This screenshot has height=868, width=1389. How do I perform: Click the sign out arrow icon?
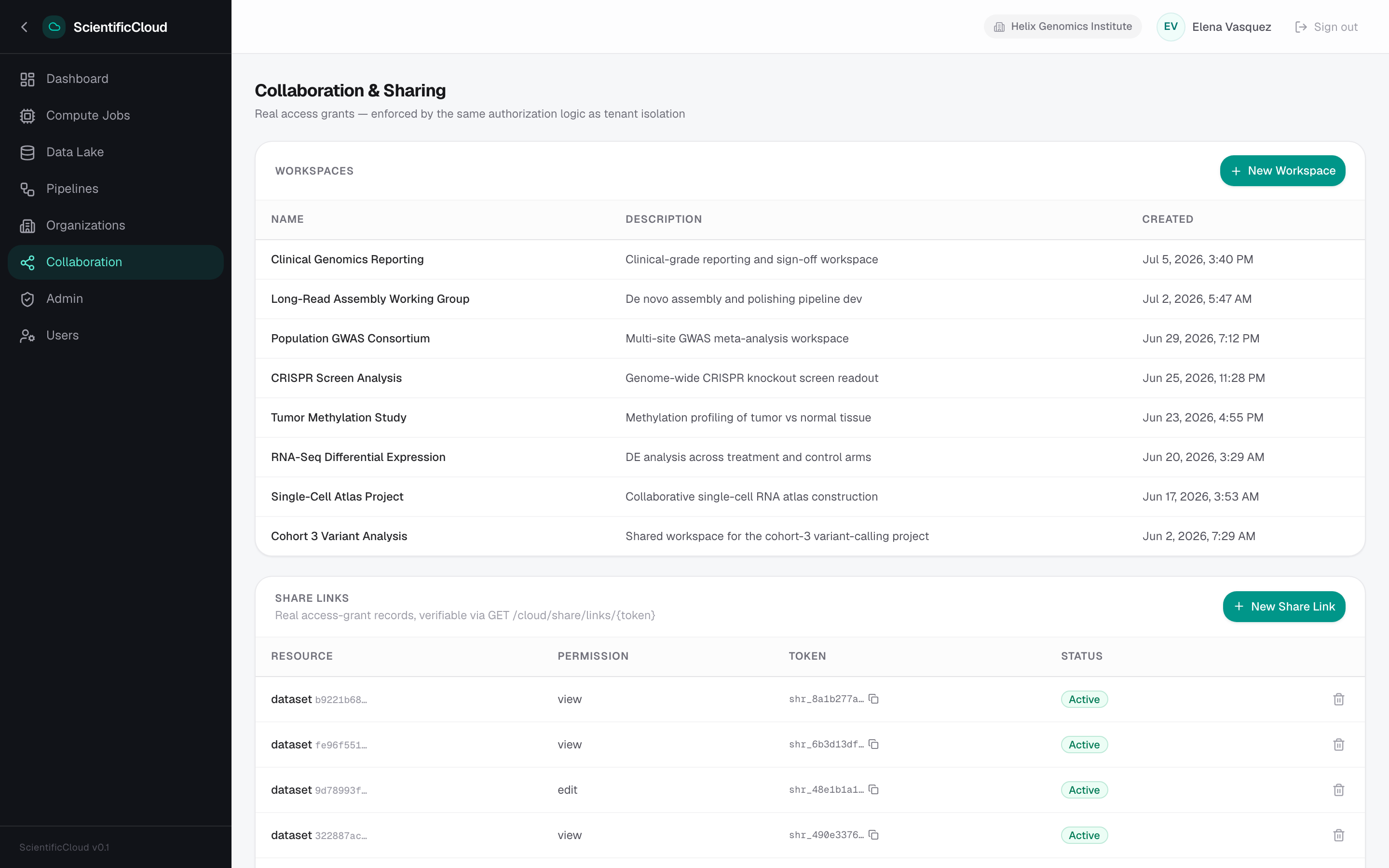coord(1301,27)
